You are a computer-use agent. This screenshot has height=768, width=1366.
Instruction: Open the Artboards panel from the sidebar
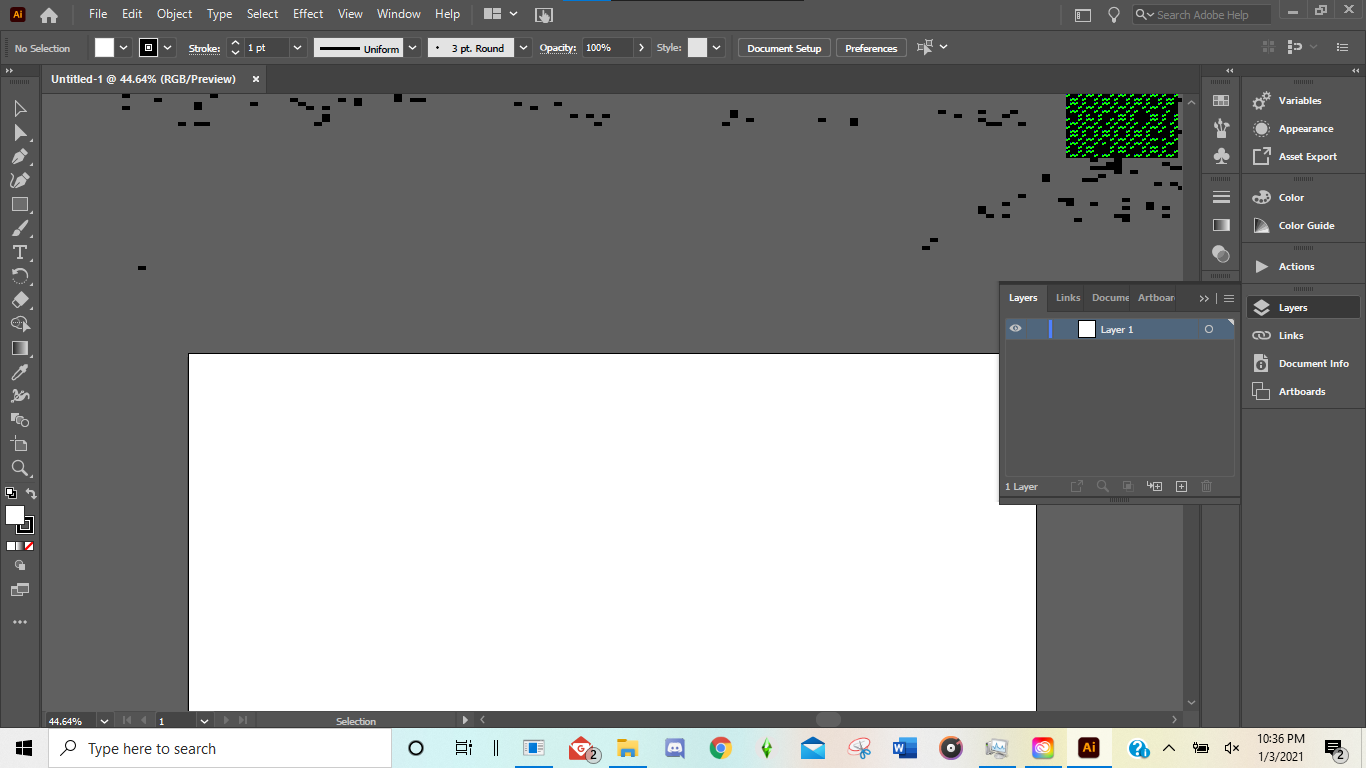pyautogui.click(x=1302, y=391)
